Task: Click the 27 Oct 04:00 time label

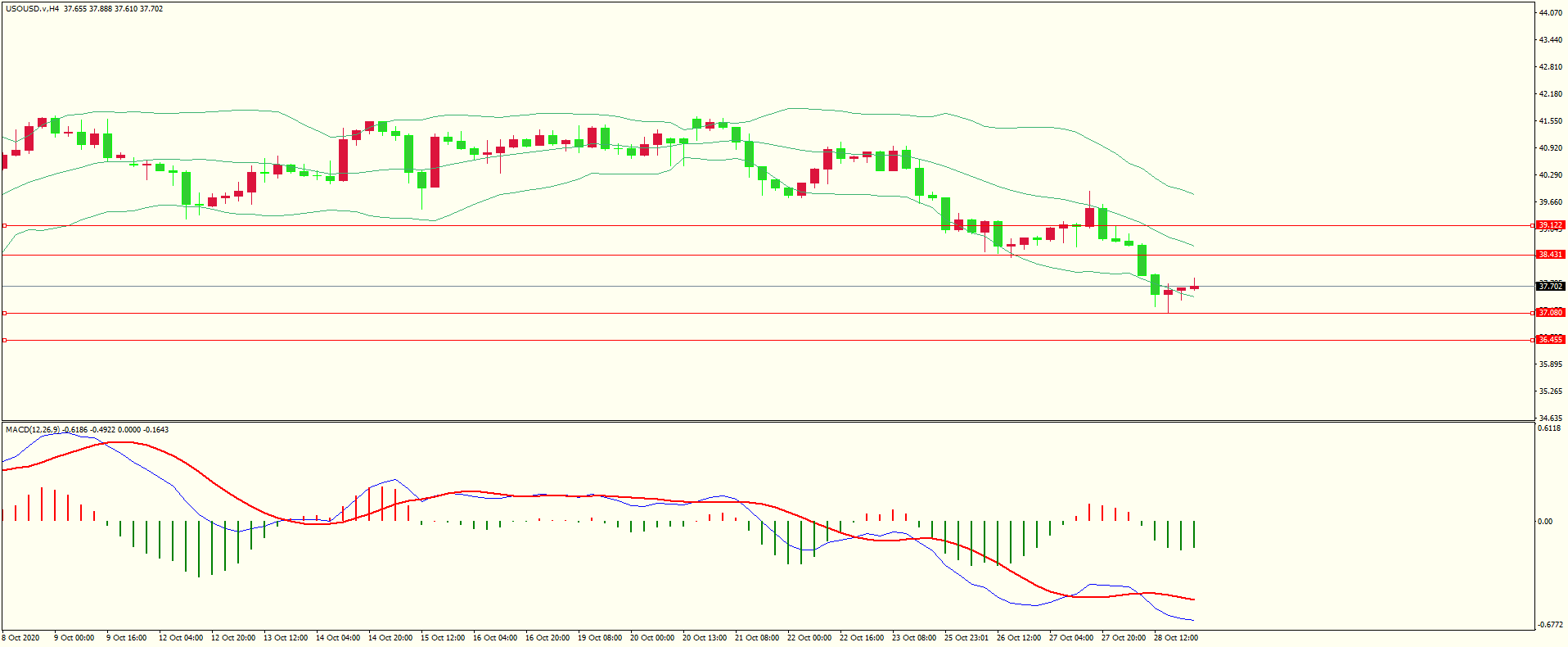Action: (1071, 638)
